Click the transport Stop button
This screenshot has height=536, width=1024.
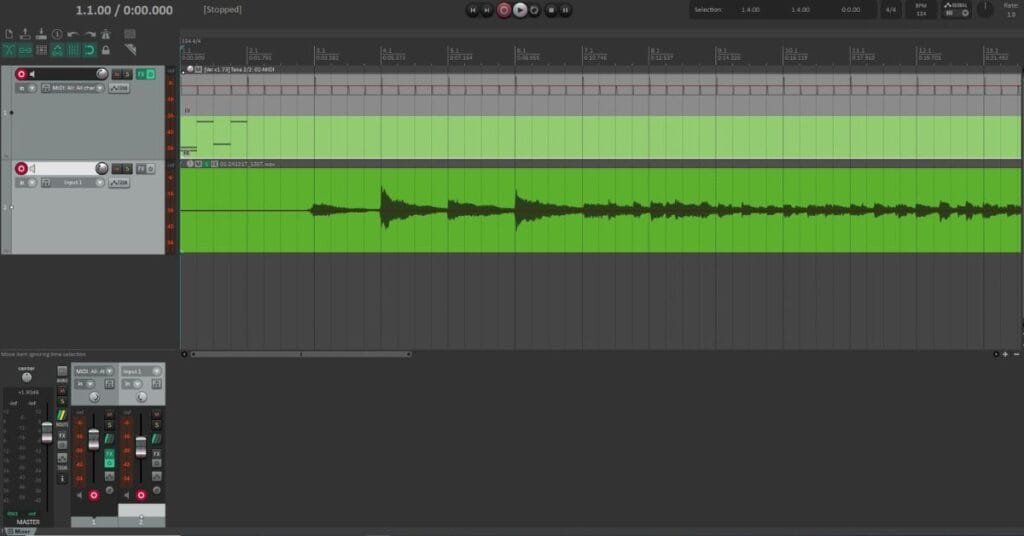[551, 10]
